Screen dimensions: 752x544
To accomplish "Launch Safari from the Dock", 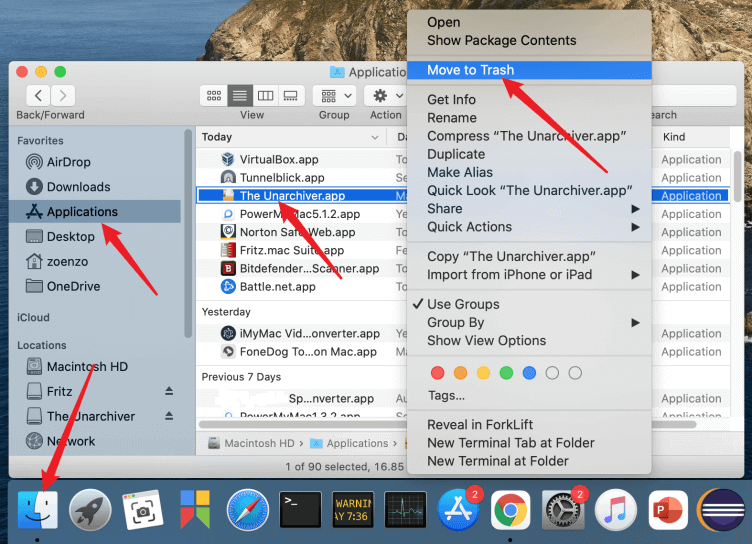I will (247, 510).
